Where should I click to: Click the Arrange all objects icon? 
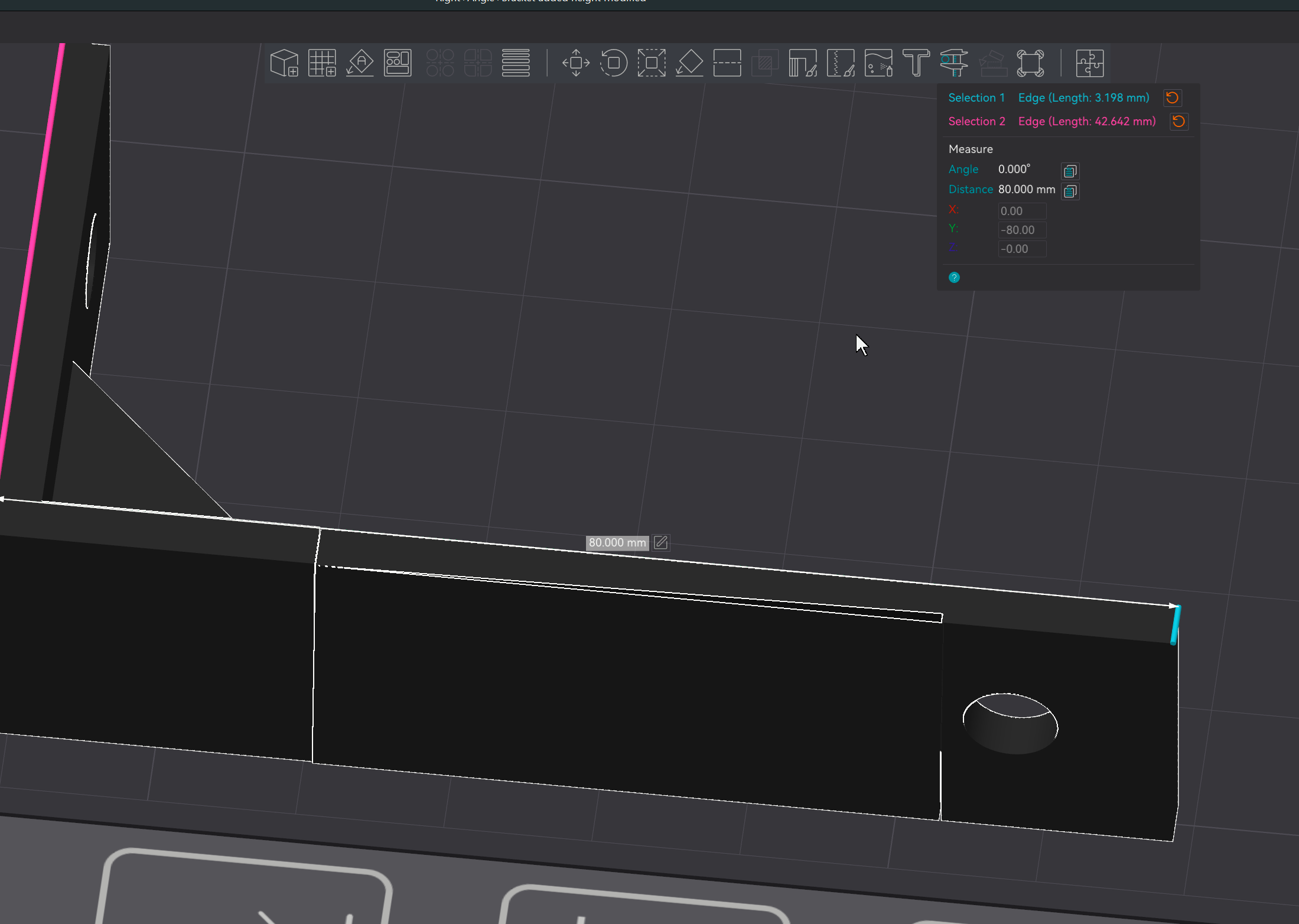coord(398,63)
